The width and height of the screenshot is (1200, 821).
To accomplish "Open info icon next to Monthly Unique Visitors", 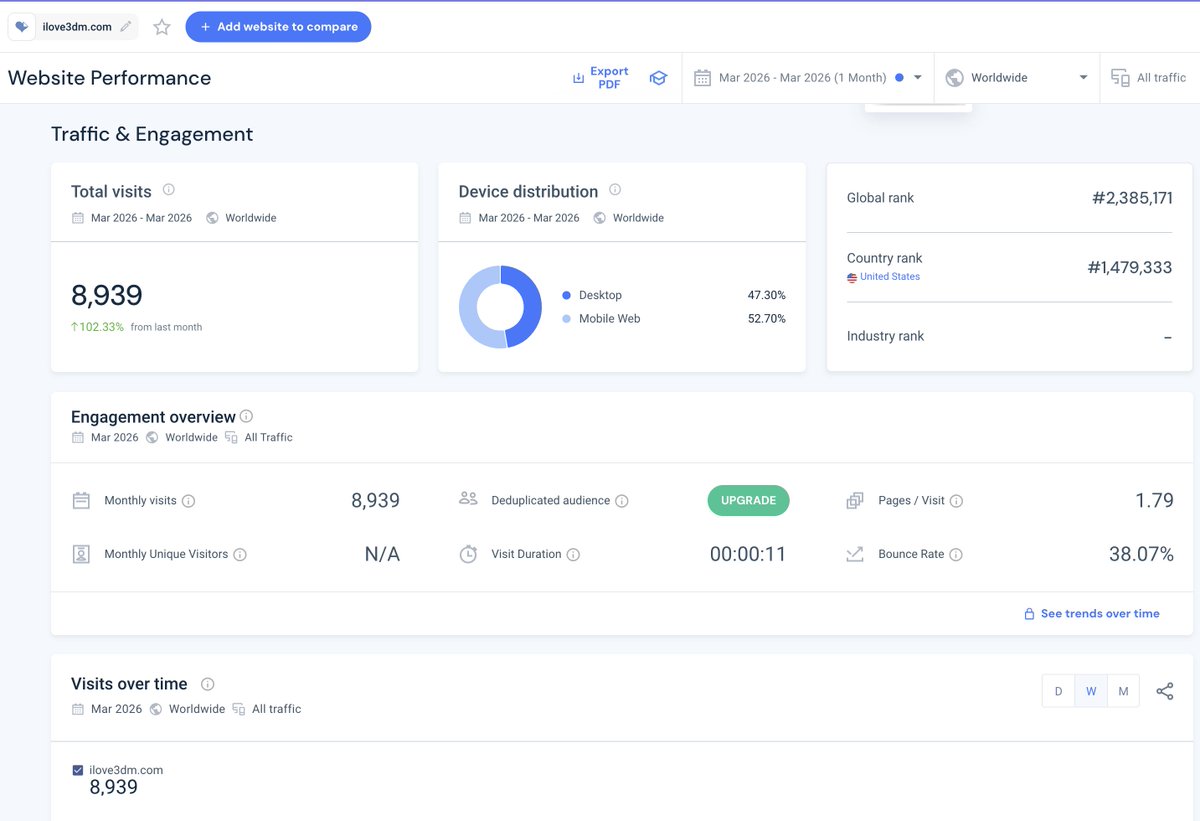I will pyautogui.click(x=240, y=555).
